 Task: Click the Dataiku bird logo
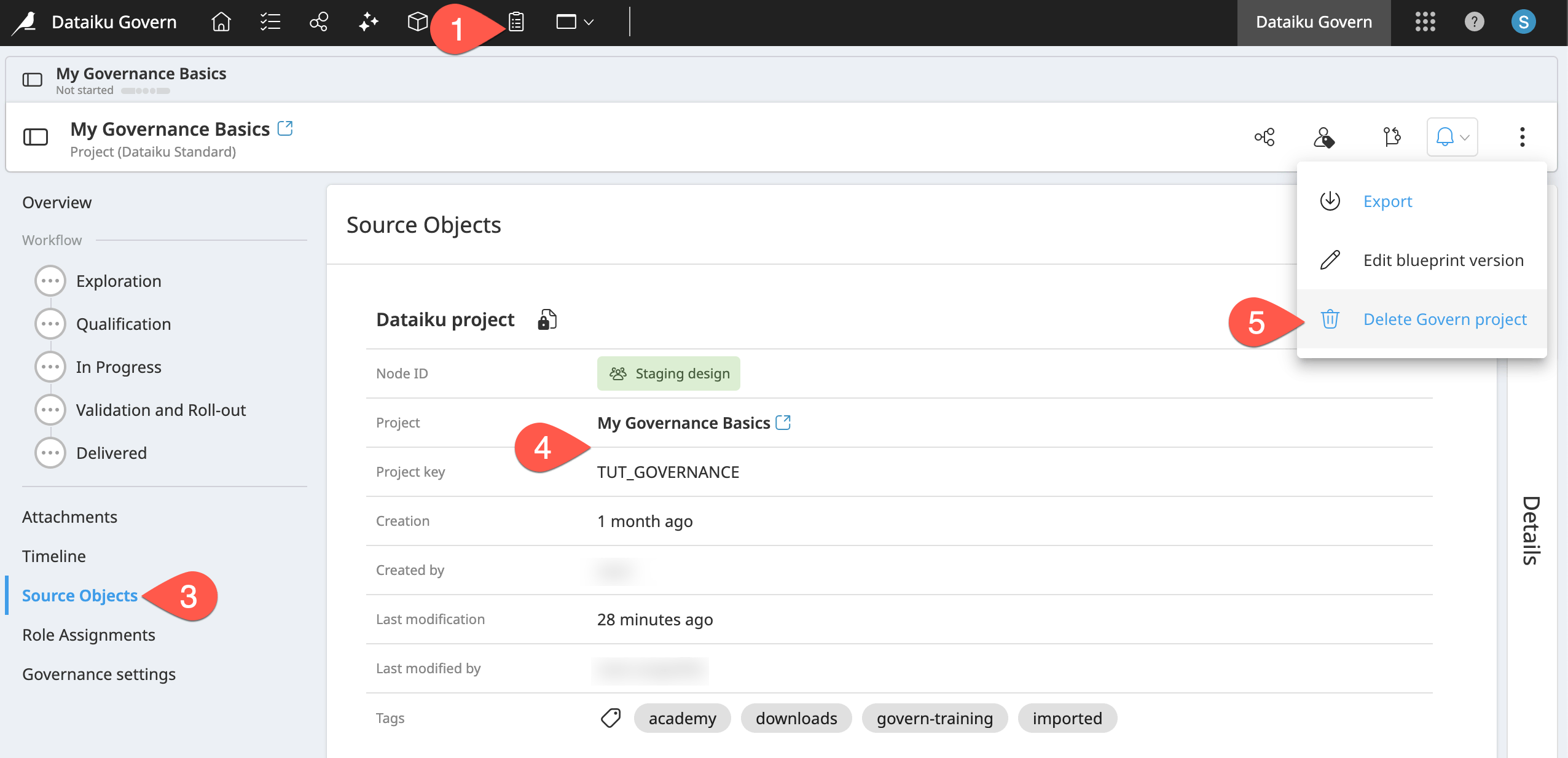click(25, 23)
